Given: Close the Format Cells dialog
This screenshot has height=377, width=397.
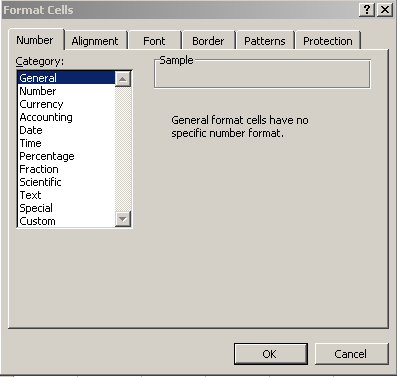Looking at the screenshot, I should coord(385,10).
